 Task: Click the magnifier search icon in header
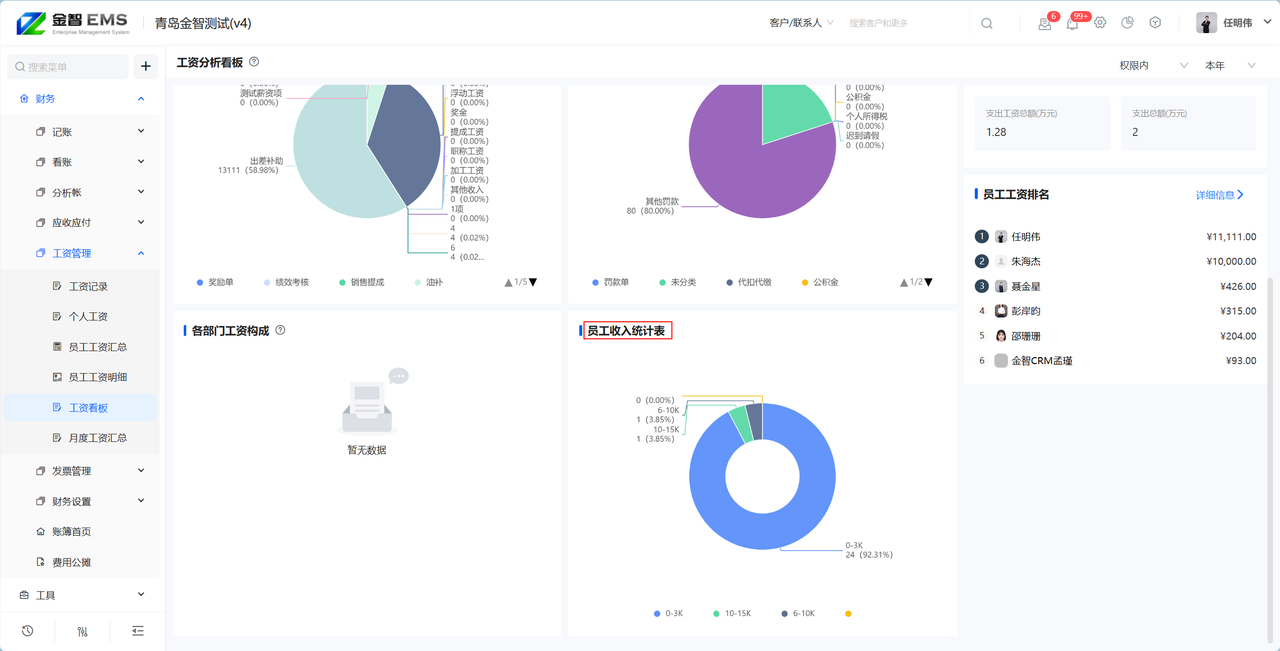click(987, 23)
